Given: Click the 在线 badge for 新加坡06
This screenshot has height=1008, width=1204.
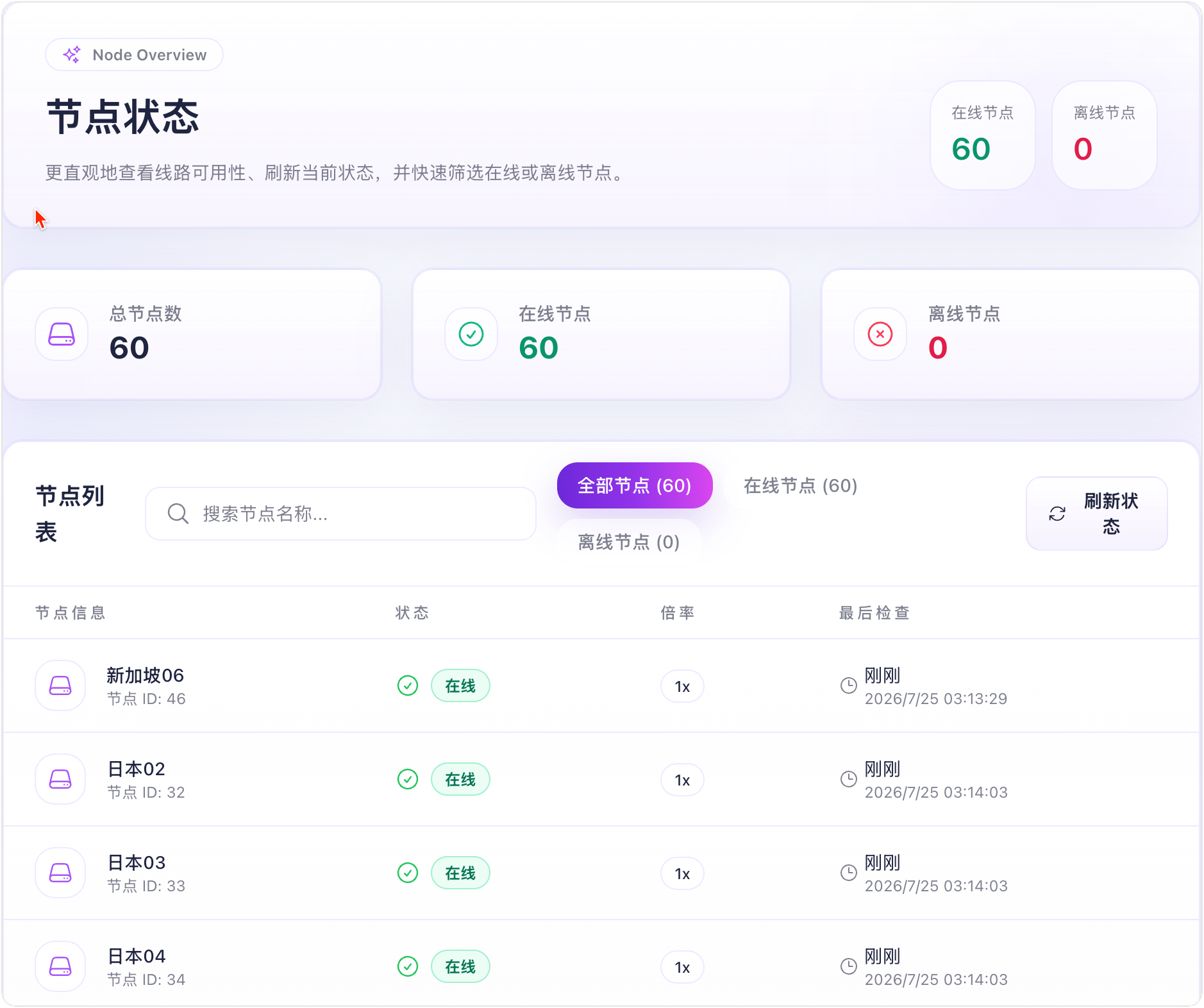Looking at the screenshot, I should (x=460, y=685).
